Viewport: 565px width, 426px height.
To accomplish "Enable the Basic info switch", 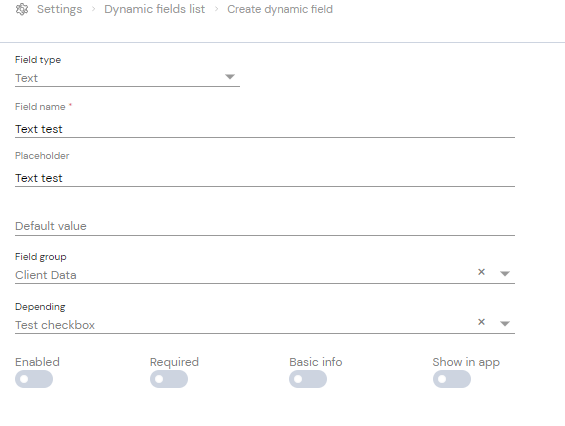I will click(308, 379).
